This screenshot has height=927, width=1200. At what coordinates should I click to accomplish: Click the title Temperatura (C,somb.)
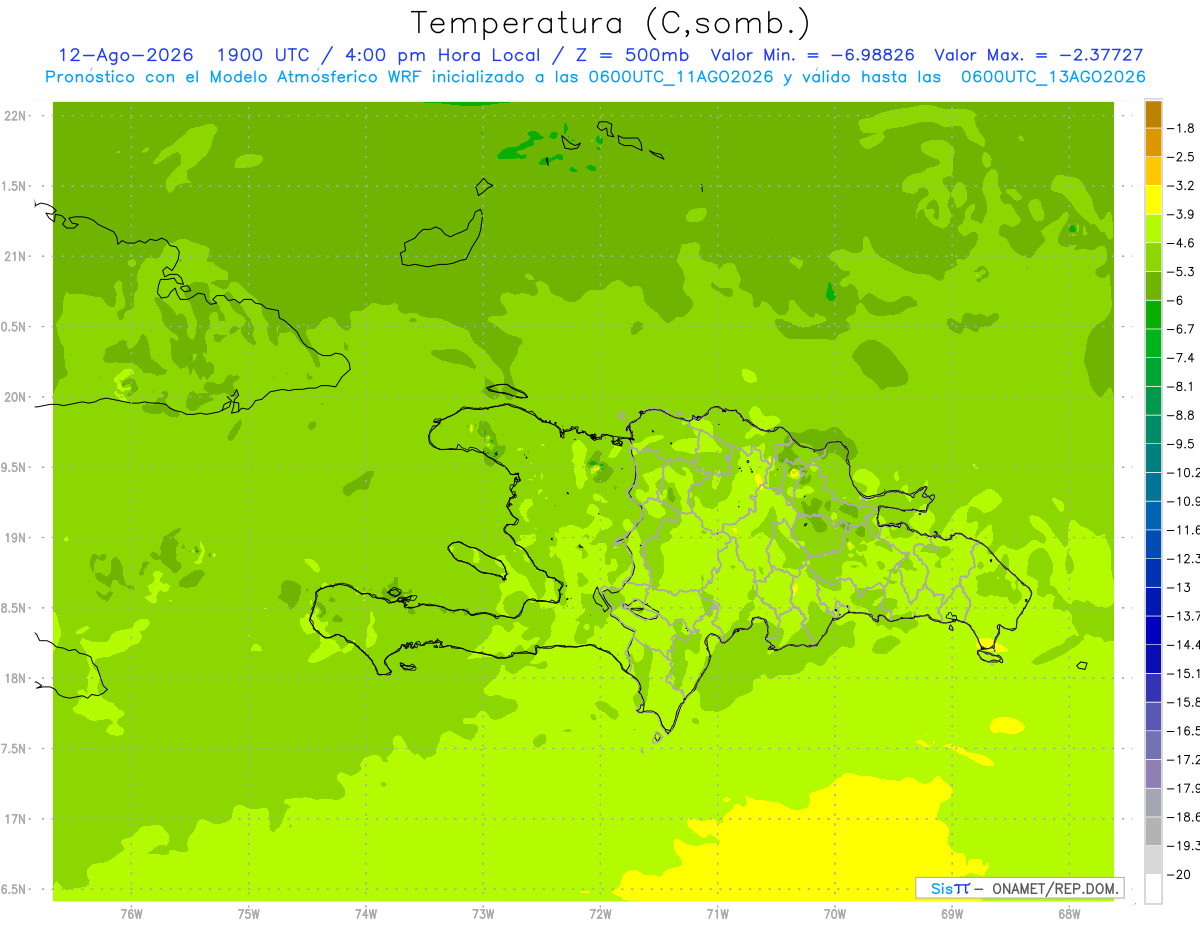point(610,23)
